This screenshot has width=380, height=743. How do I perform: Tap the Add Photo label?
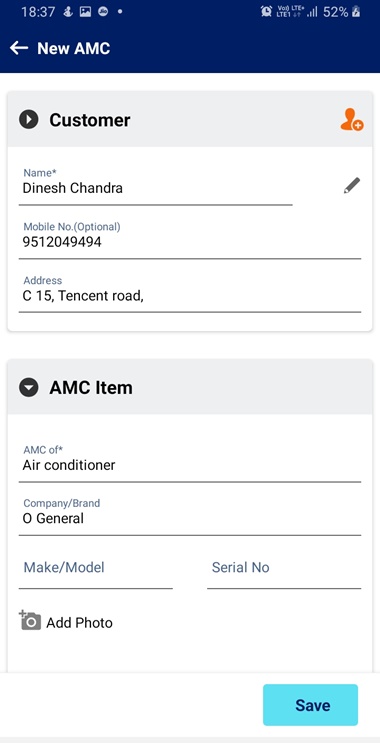point(80,623)
